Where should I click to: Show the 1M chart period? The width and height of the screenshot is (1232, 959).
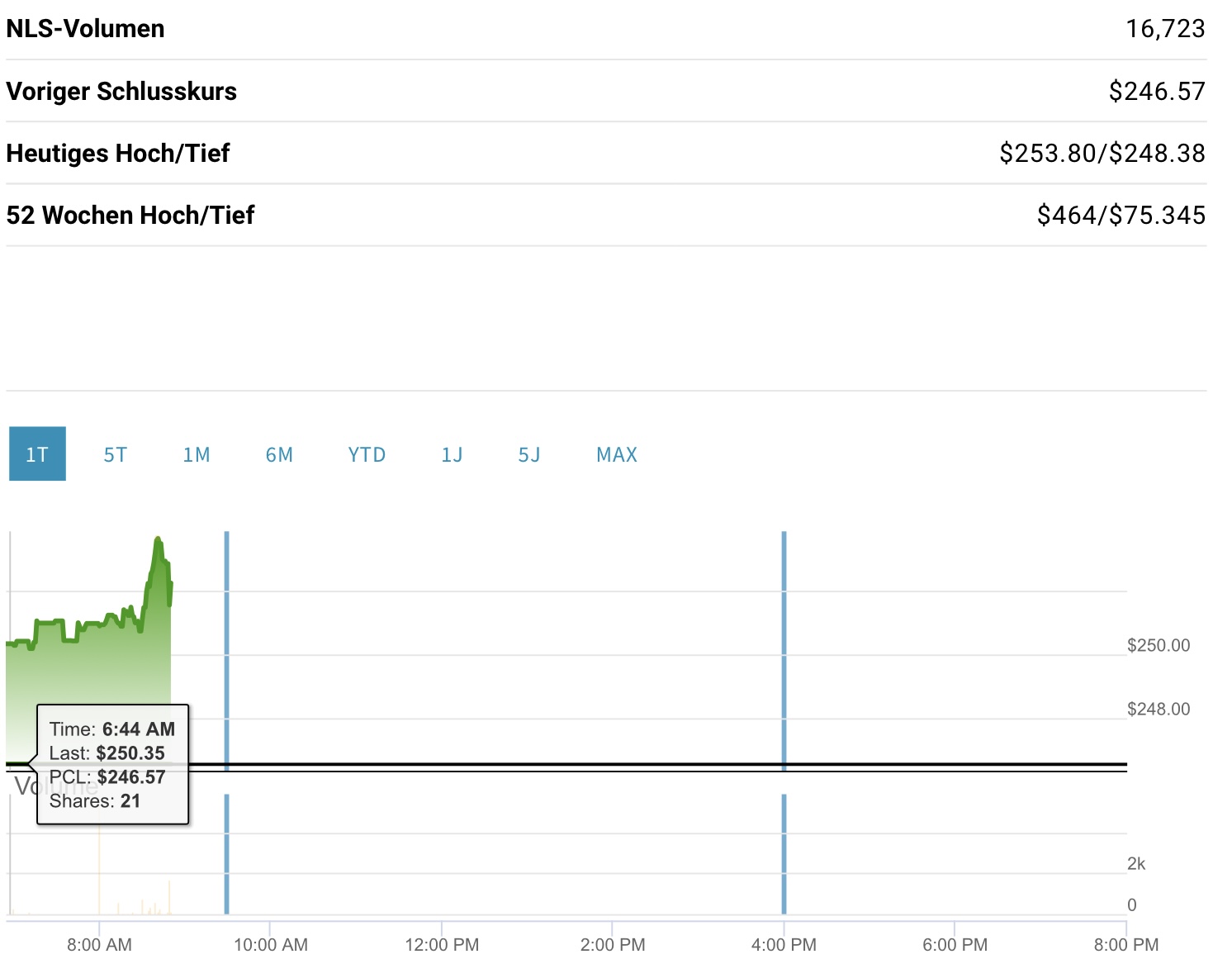[x=197, y=454]
